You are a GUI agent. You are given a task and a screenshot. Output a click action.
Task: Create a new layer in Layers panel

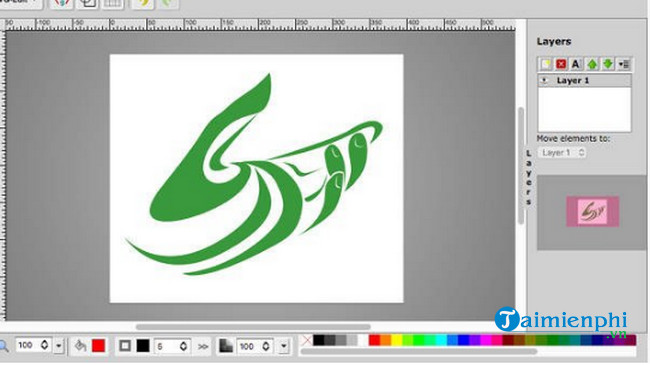[x=546, y=64]
